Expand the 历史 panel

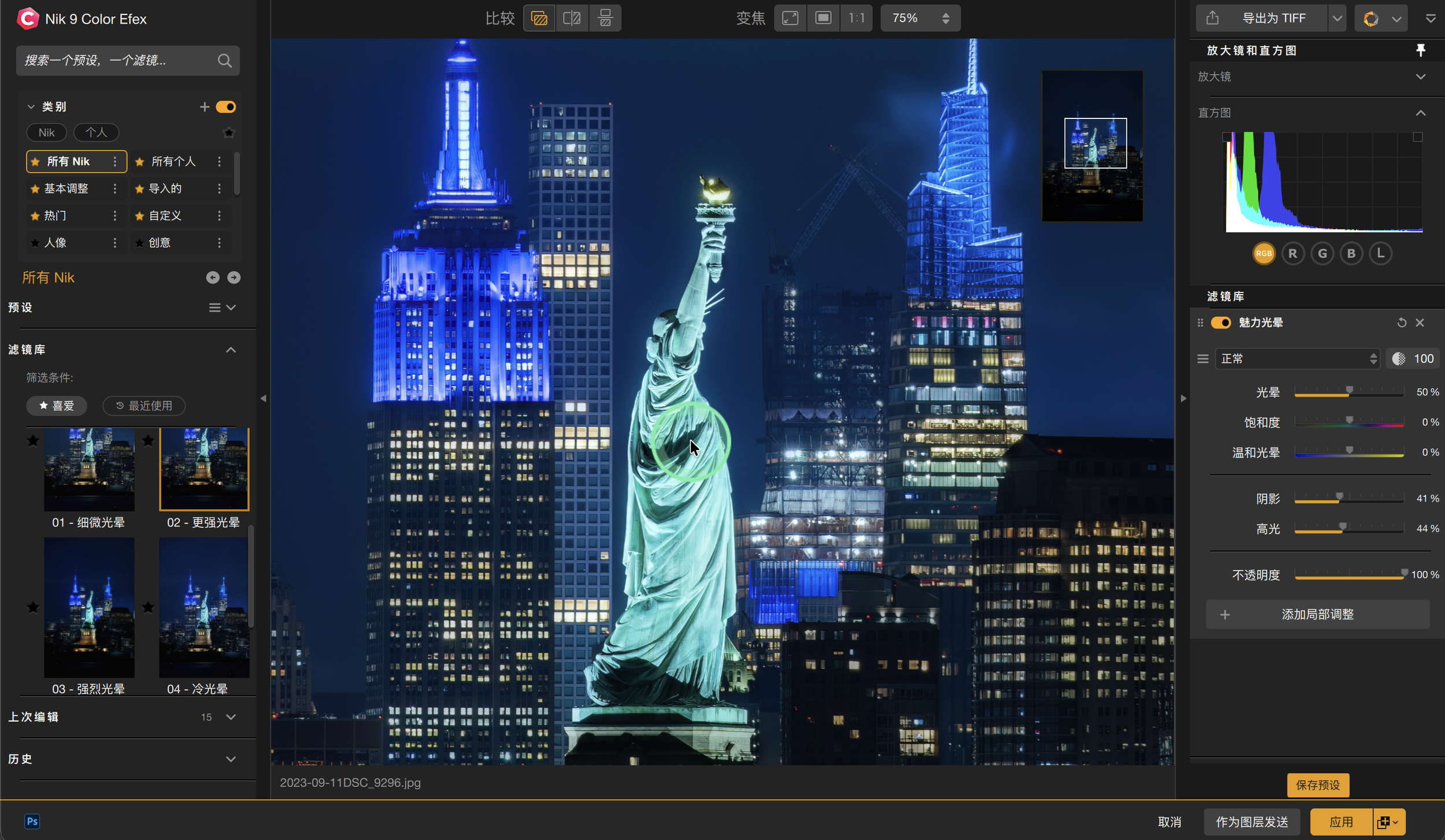tap(231, 759)
